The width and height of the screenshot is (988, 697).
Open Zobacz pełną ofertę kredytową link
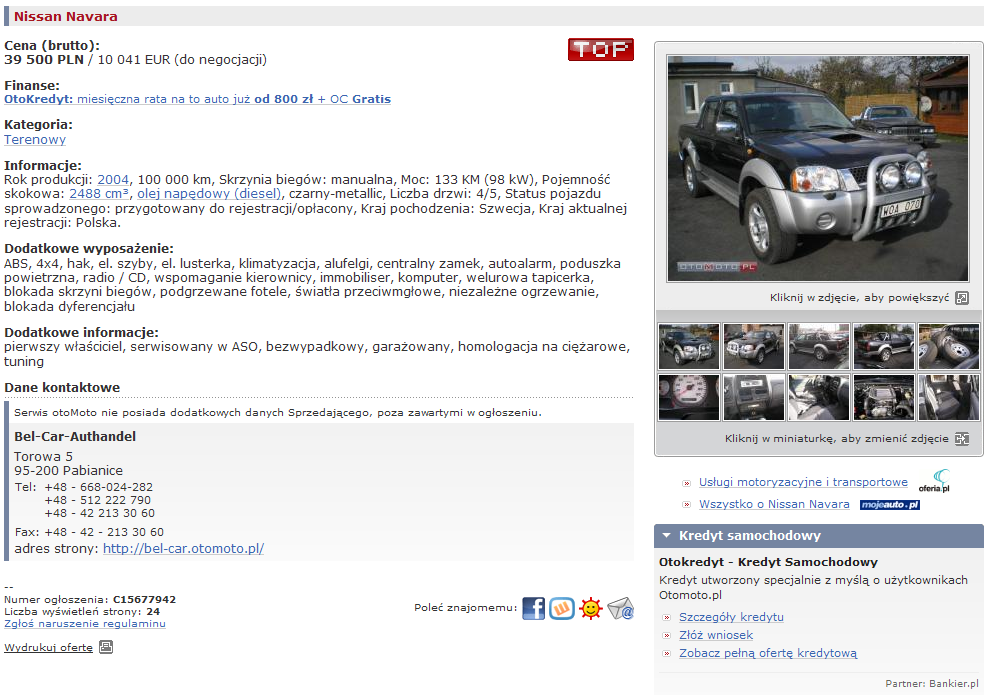(768, 653)
